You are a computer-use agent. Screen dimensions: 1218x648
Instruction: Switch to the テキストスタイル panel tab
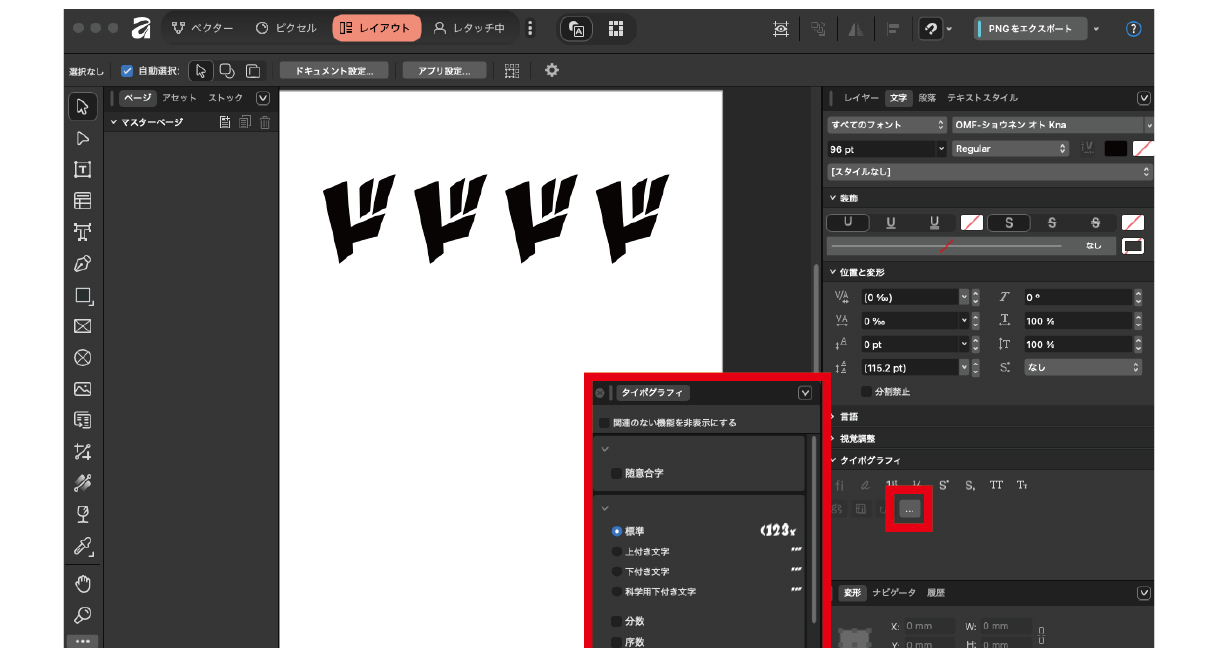983,98
